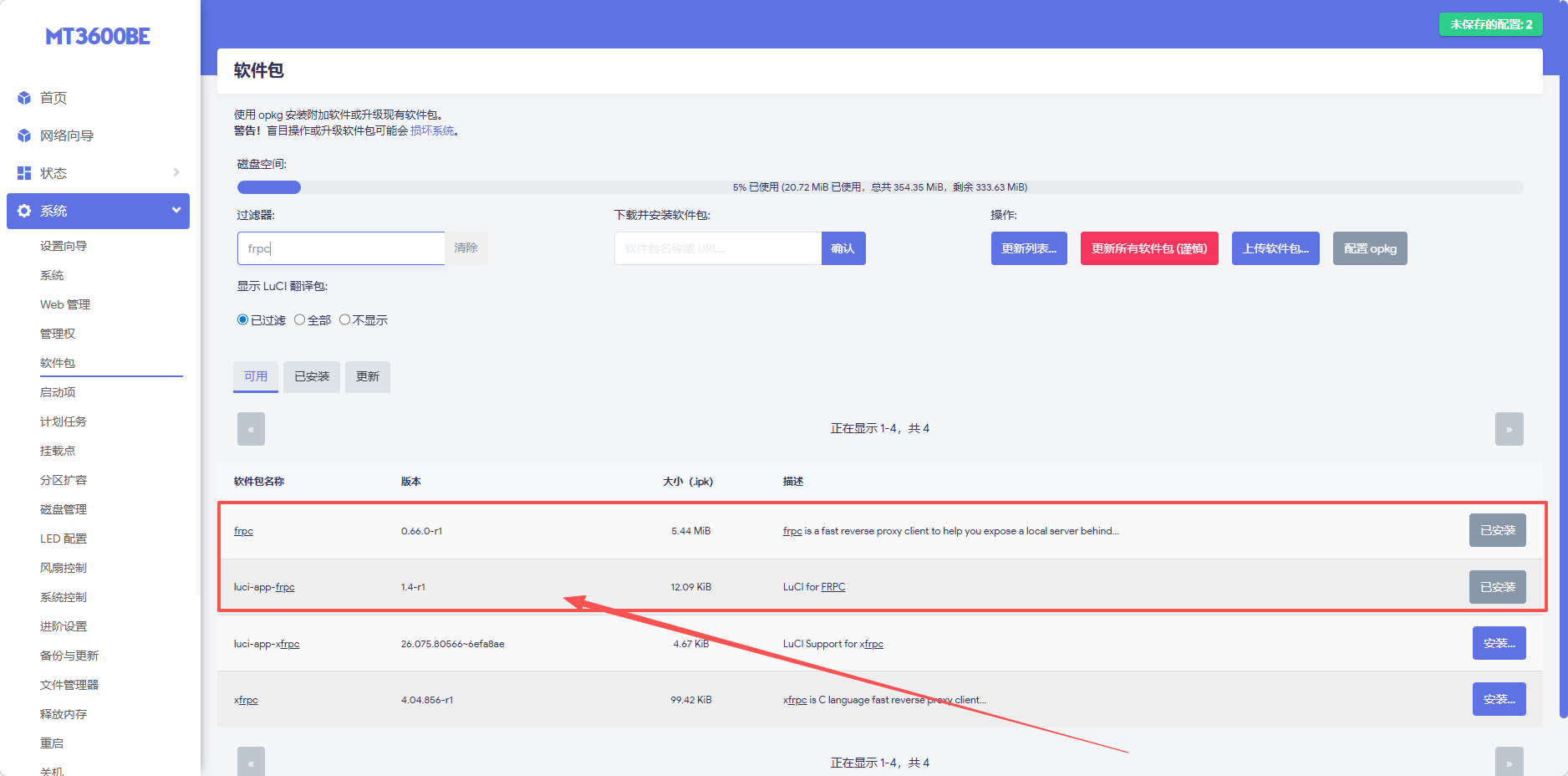Screen dimensions: 1568x776
Task: Click the 上传软件包 button
Action: (1275, 248)
